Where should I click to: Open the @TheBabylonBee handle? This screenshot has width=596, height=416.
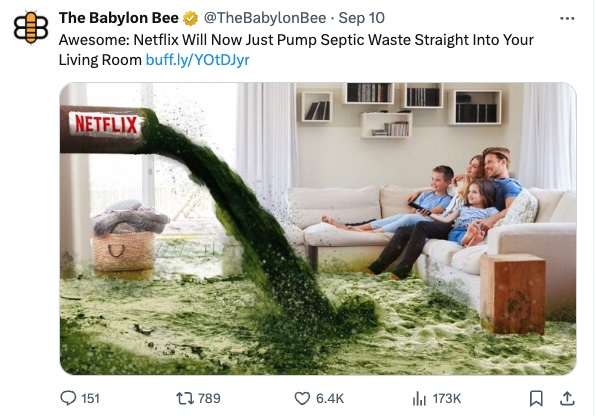click(x=265, y=18)
